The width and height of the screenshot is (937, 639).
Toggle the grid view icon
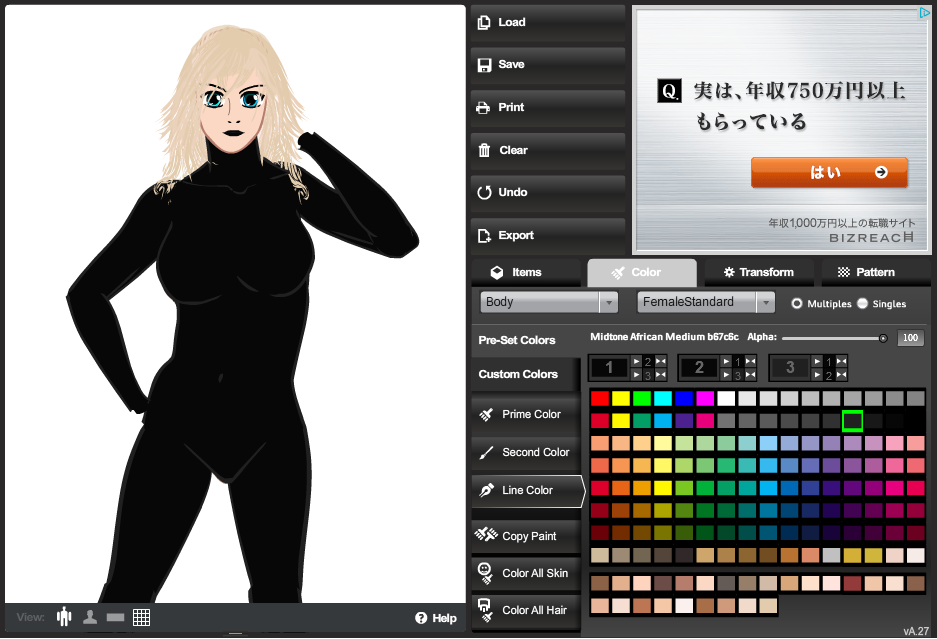point(141,617)
